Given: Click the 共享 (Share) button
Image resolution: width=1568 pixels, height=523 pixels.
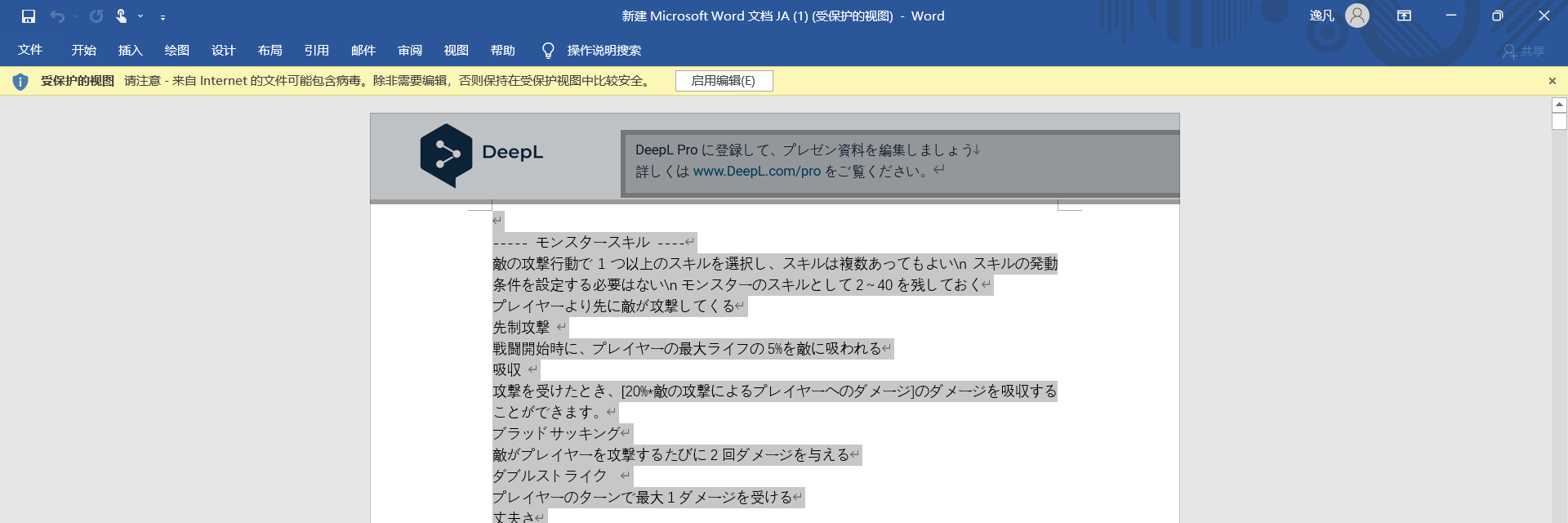Looking at the screenshot, I should [1524, 51].
